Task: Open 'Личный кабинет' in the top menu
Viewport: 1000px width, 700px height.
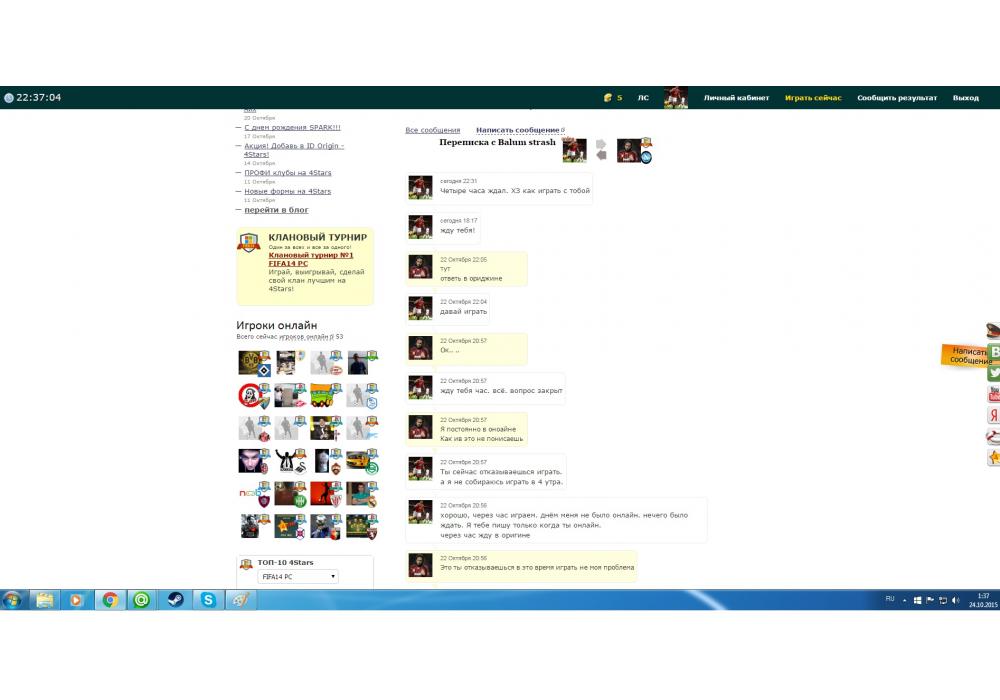Action: 736,98
